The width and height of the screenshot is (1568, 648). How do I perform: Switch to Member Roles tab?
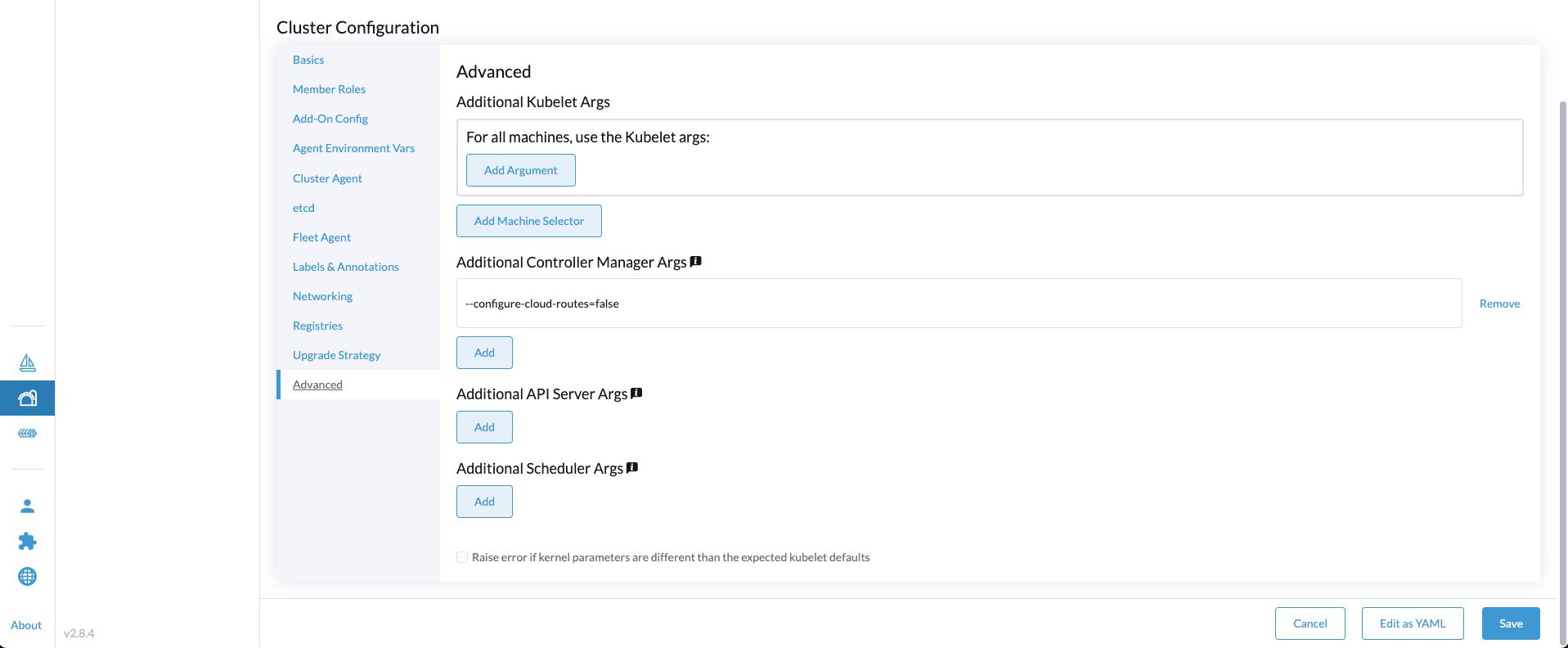click(329, 89)
